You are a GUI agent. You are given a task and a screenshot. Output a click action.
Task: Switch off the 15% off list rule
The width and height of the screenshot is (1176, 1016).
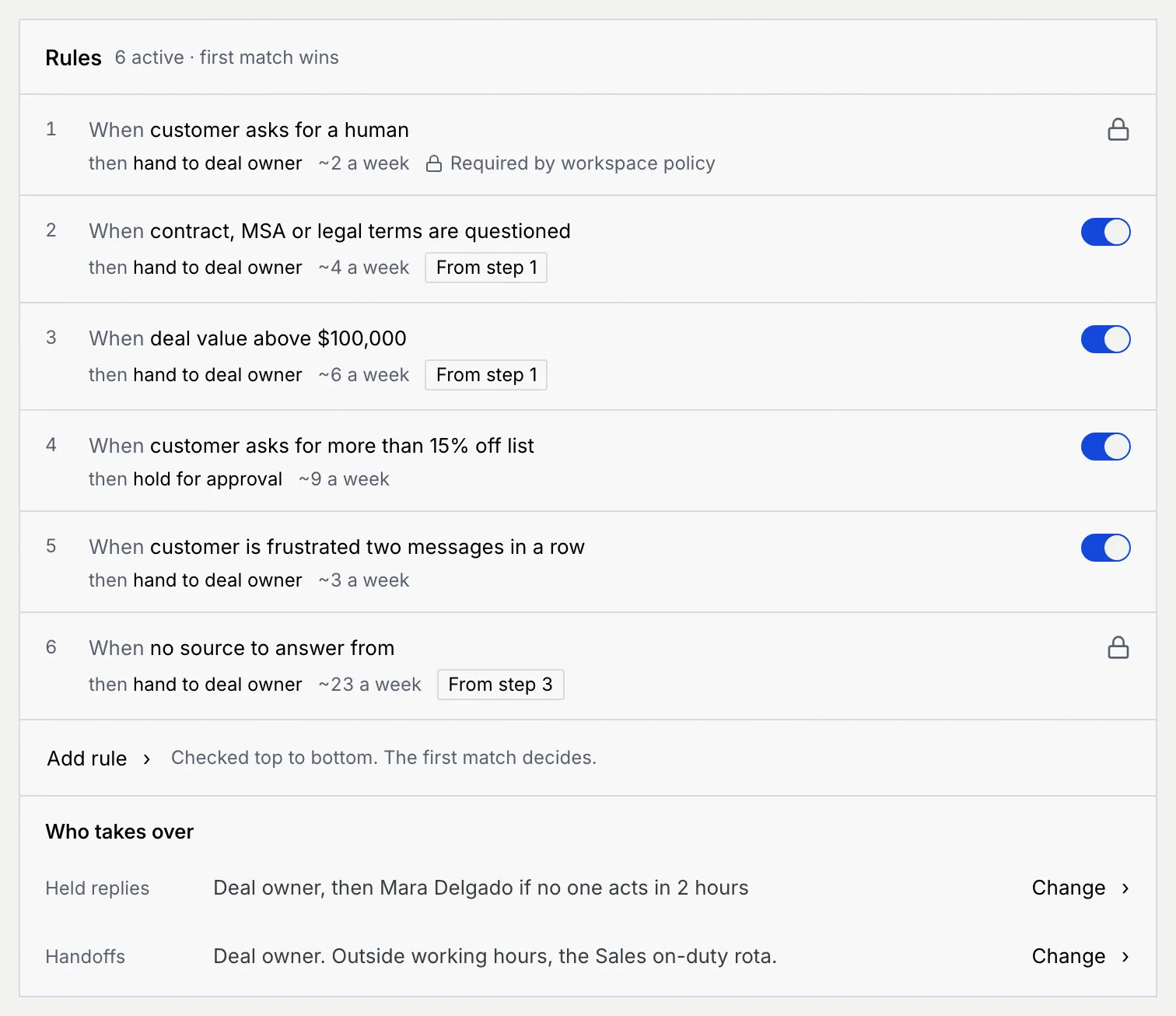tap(1105, 447)
